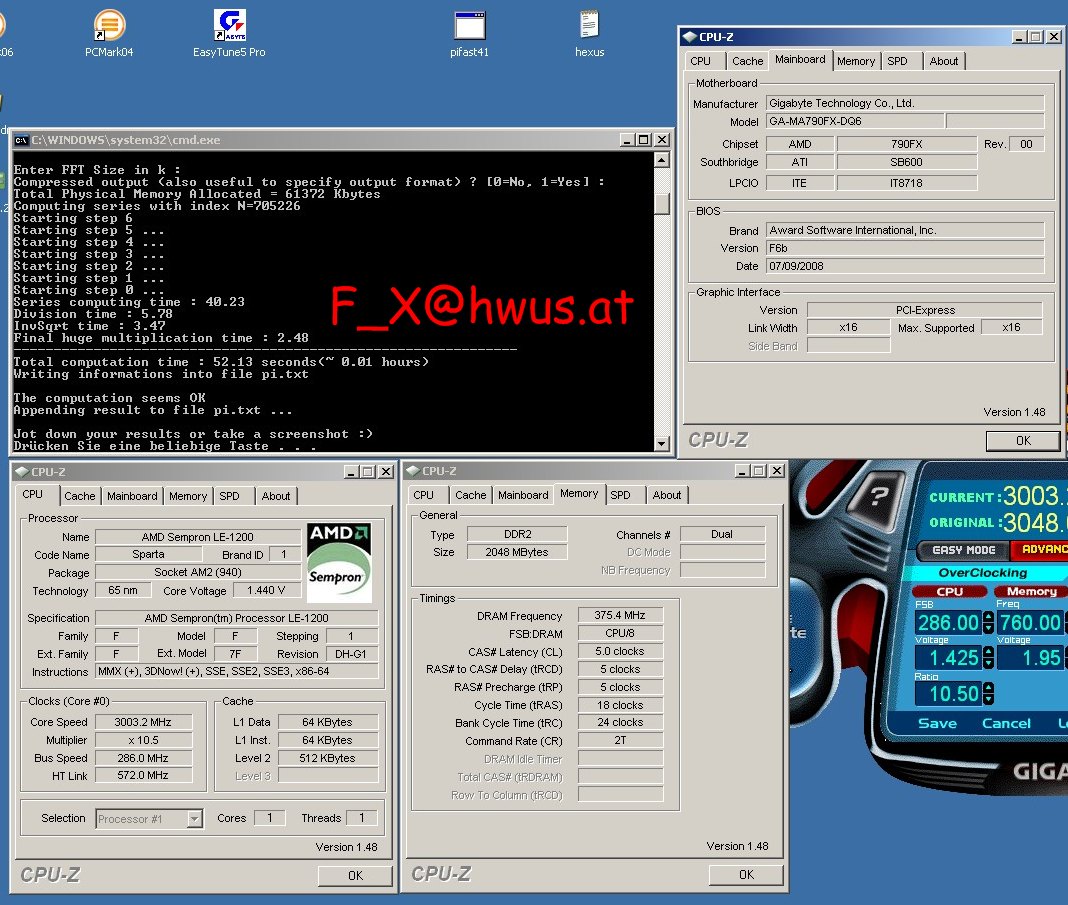The width and height of the screenshot is (1068, 905).
Task: Click Cancel in EasyTune overclocking panel
Action: point(1006,723)
